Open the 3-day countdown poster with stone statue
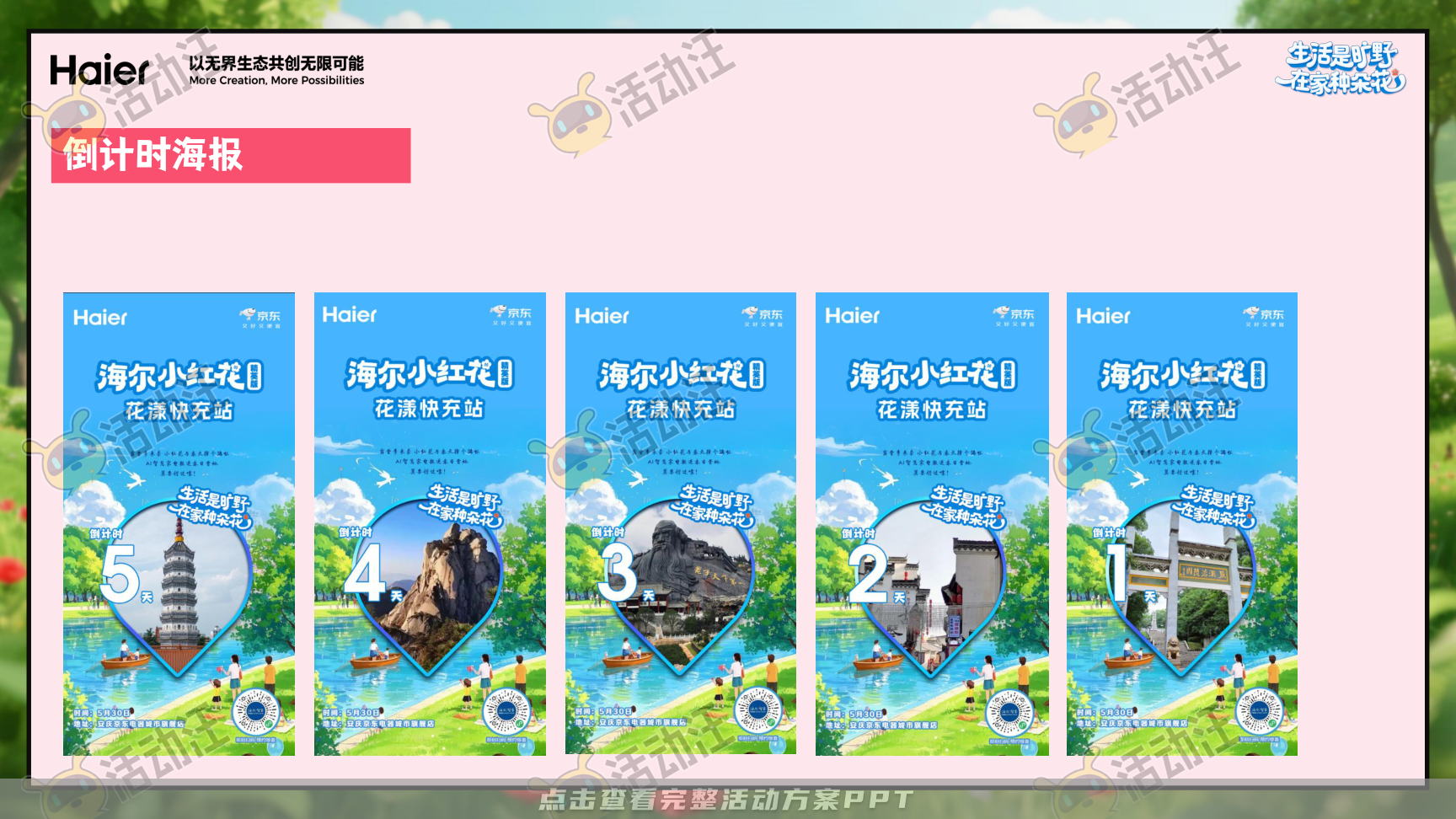The width and height of the screenshot is (1456, 819). pyautogui.click(x=681, y=523)
